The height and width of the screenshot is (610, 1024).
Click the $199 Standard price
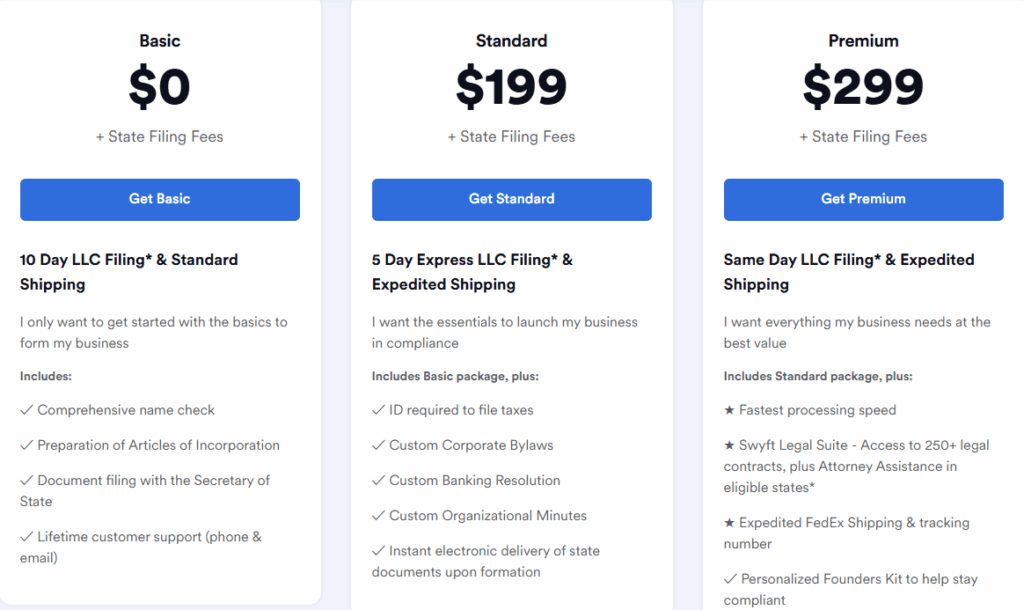(511, 88)
